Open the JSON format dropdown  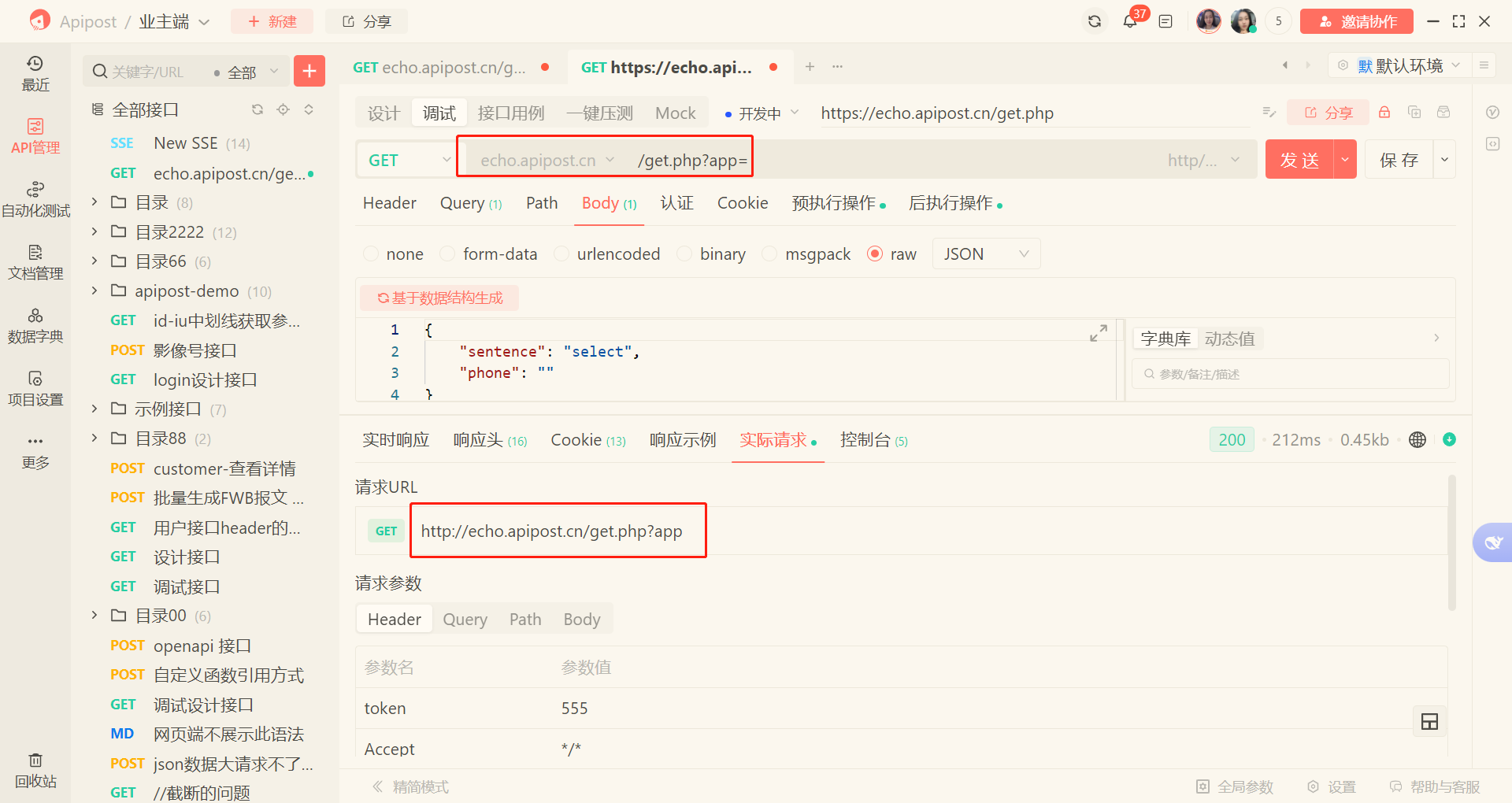(x=986, y=253)
